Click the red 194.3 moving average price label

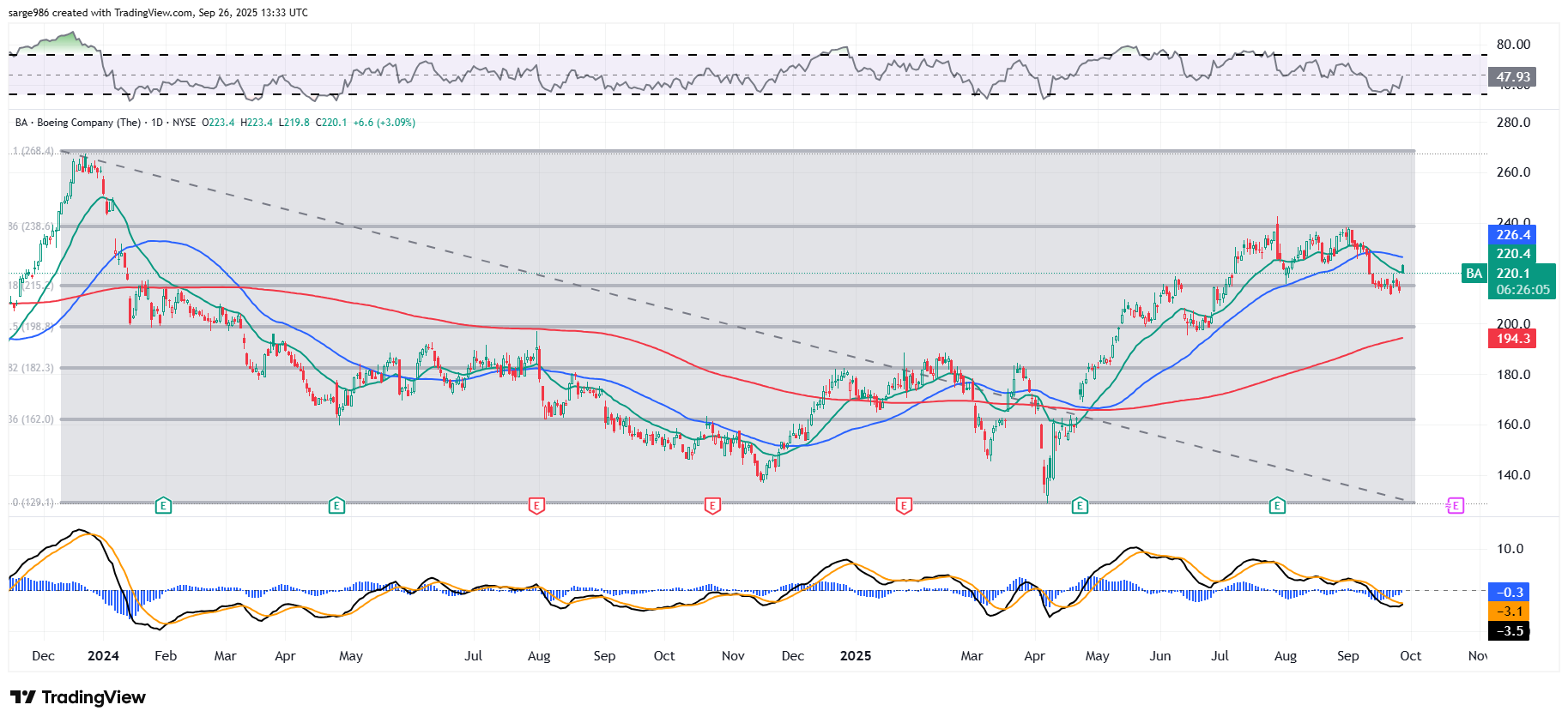pyautogui.click(x=1512, y=339)
